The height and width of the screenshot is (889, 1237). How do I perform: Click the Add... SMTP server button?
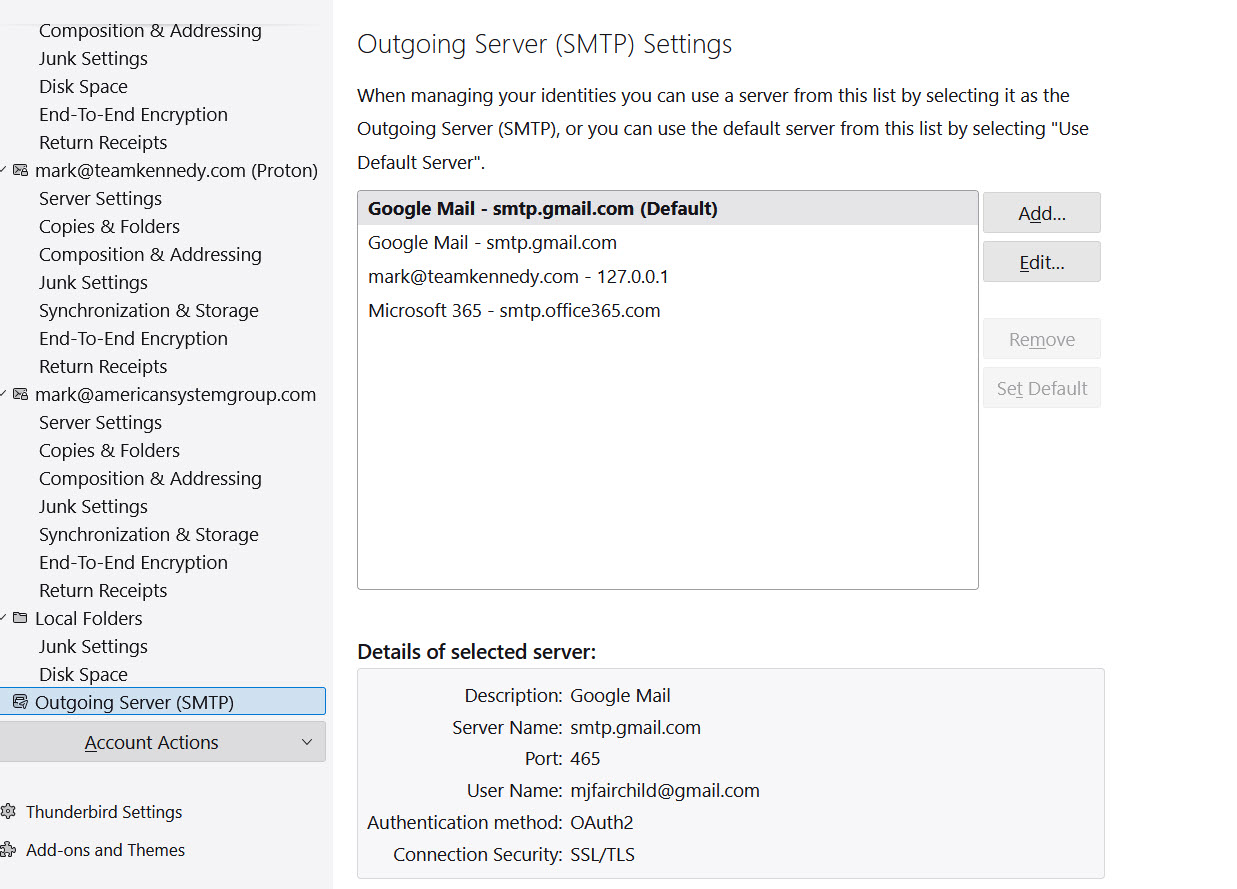click(x=1041, y=213)
